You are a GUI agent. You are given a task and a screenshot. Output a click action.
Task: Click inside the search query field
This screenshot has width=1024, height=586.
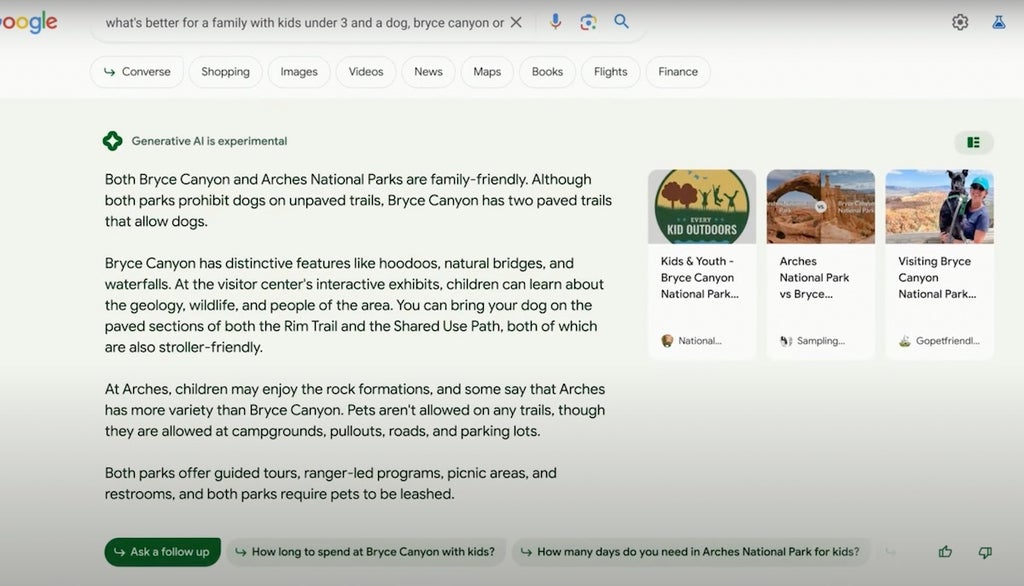click(304, 23)
